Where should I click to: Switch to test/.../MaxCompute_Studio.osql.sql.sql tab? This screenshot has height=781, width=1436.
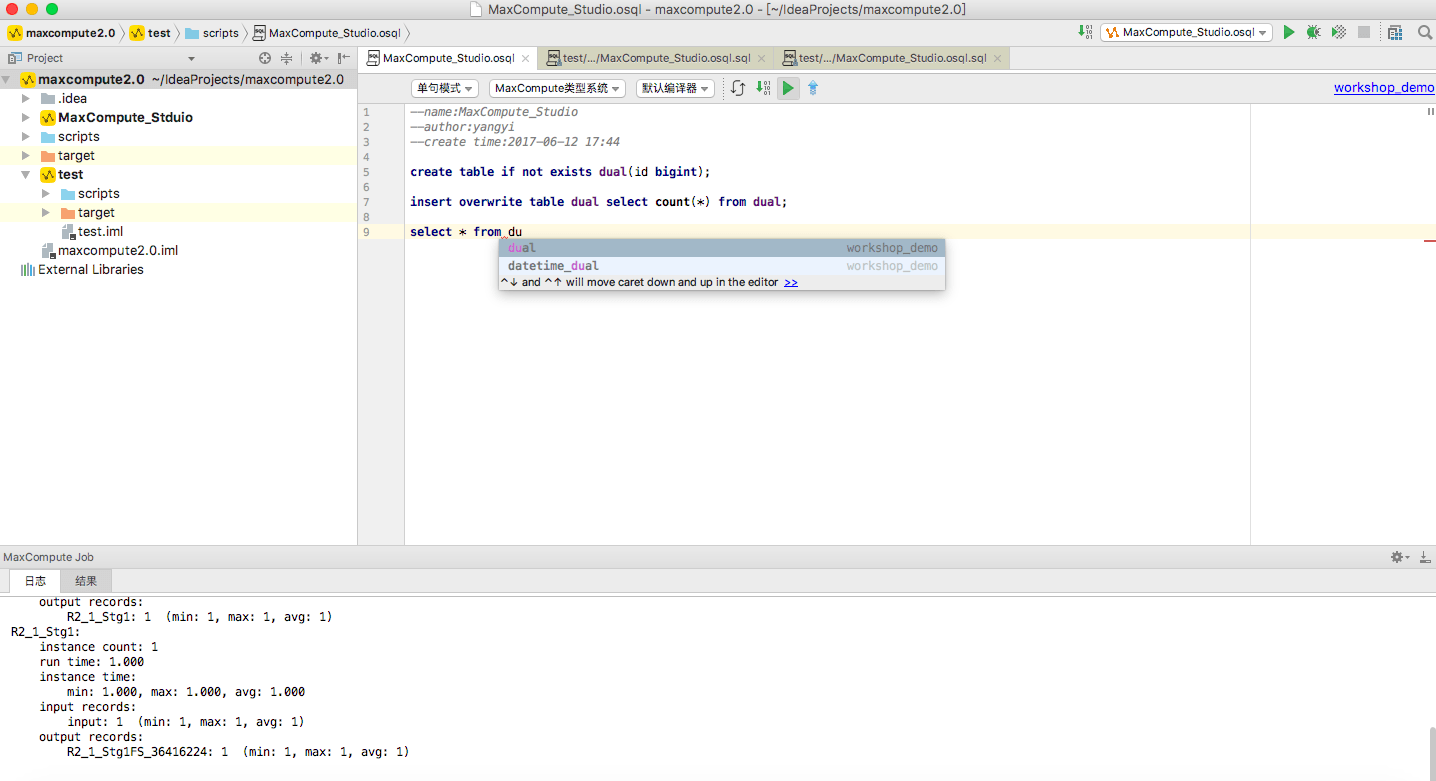click(x=892, y=58)
